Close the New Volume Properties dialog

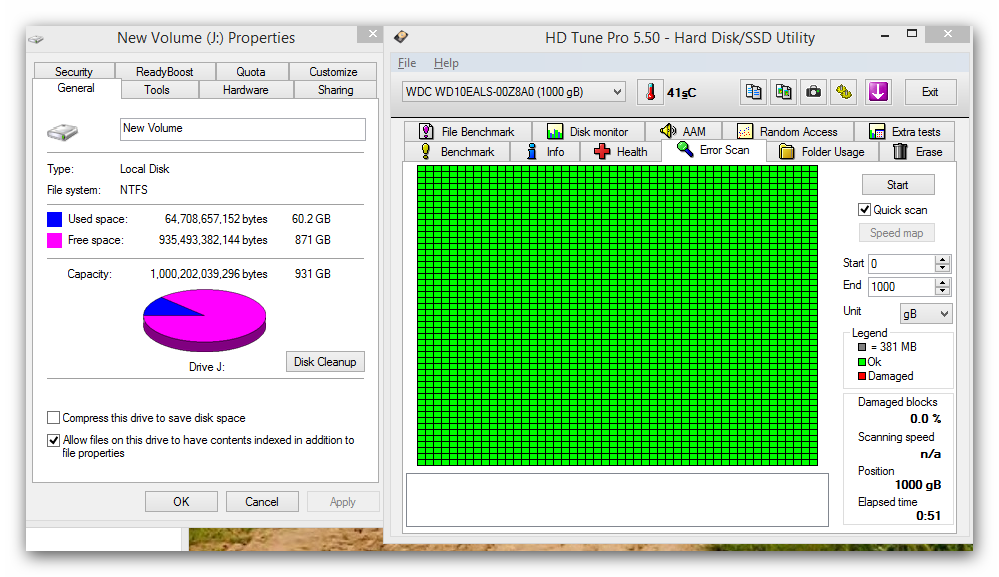click(x=373, y=34)
